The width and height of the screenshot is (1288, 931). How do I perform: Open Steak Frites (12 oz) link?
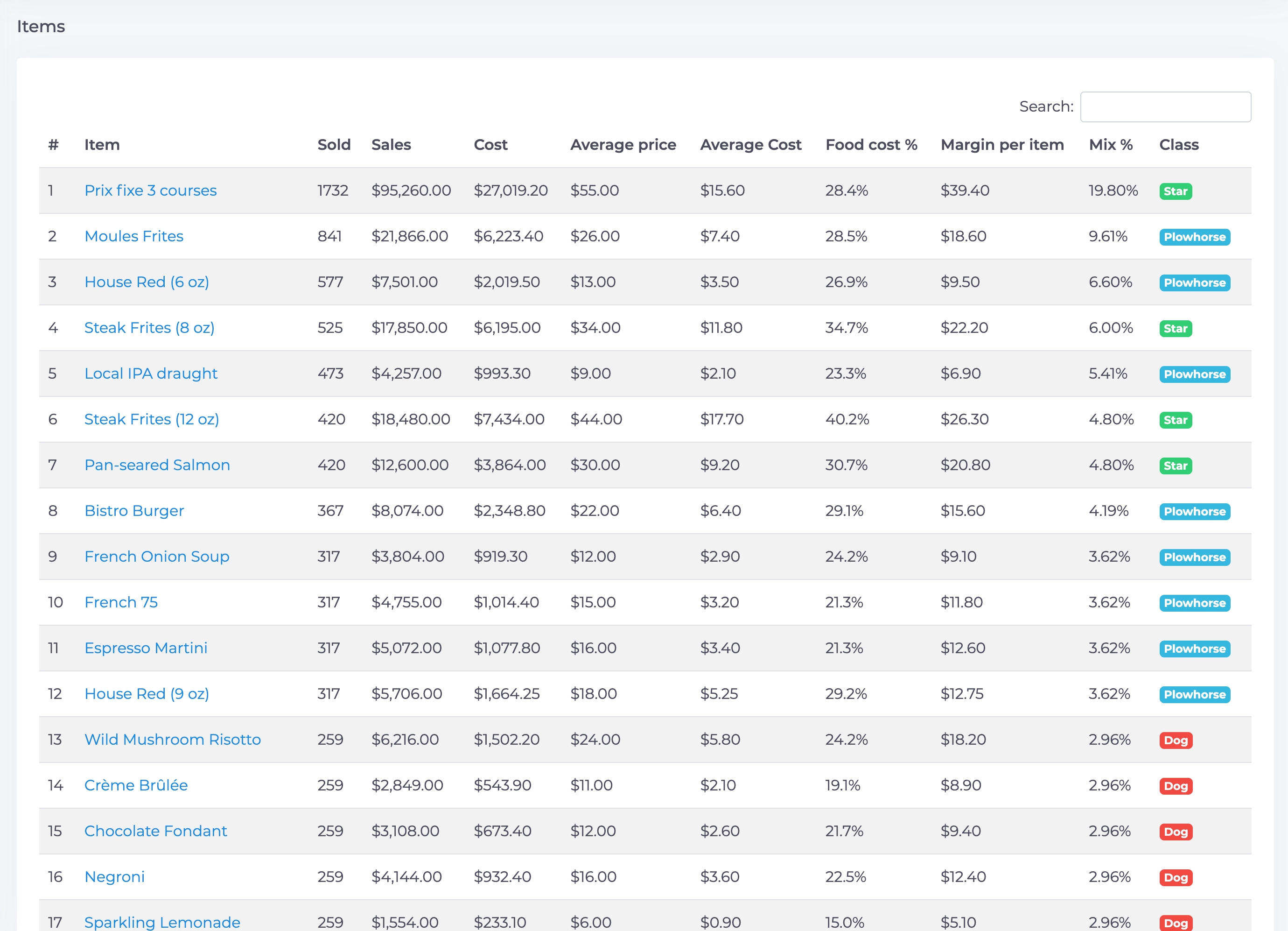click(x=152, y=419)
